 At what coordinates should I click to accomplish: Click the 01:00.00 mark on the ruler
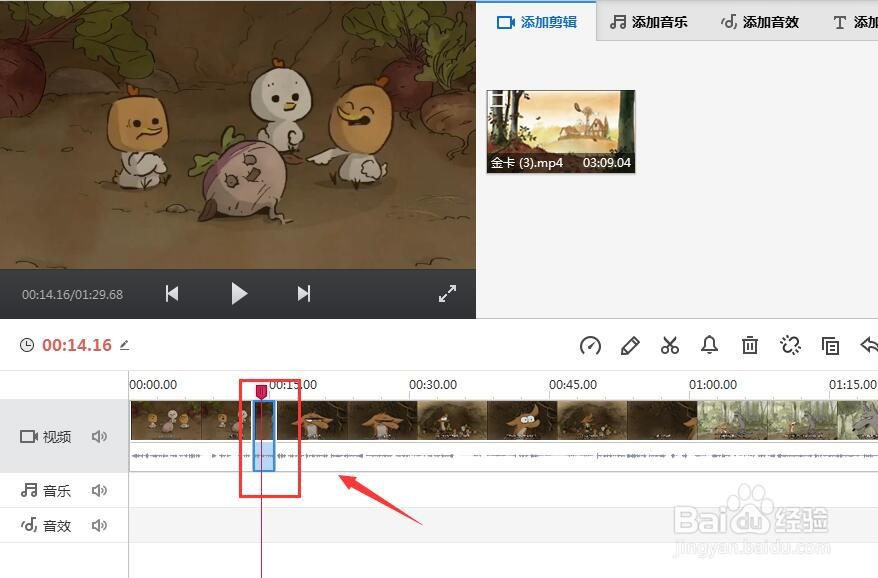713,385
